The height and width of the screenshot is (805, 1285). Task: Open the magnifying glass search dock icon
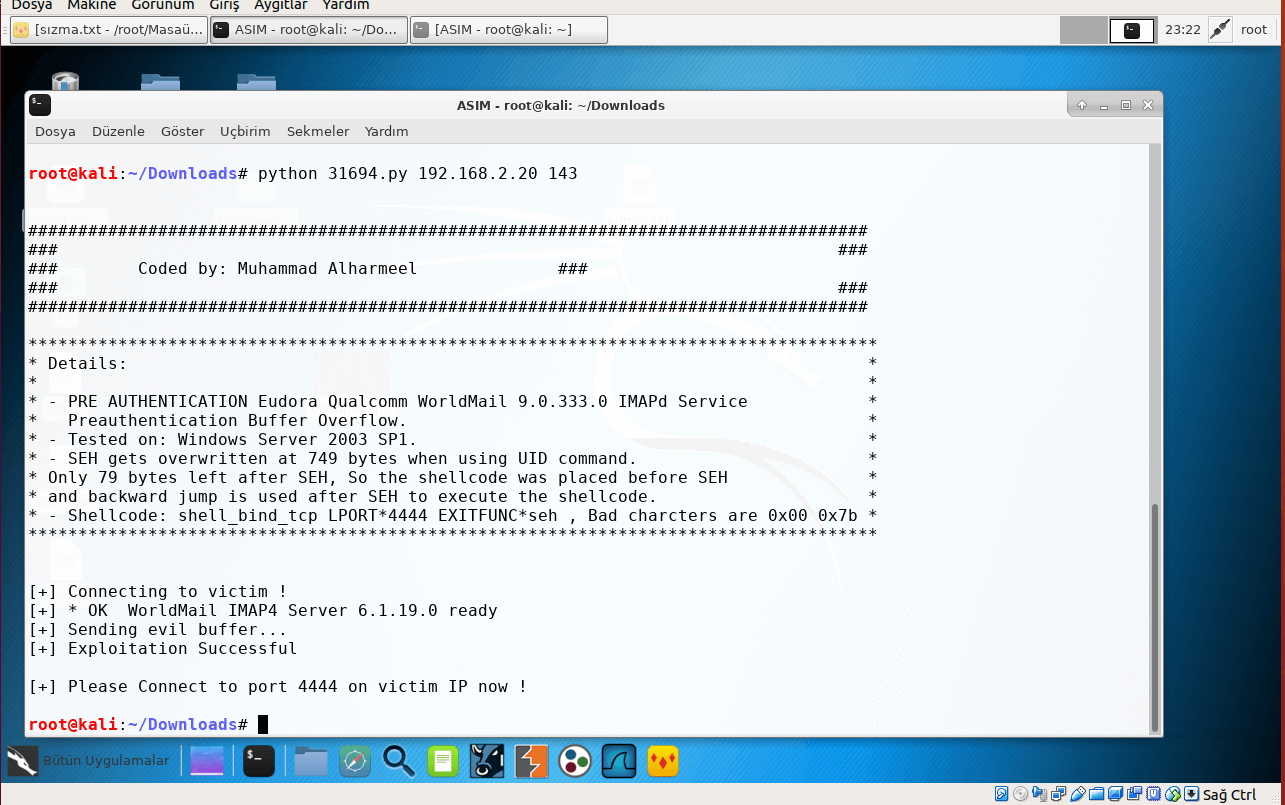[x=399, y=761]
